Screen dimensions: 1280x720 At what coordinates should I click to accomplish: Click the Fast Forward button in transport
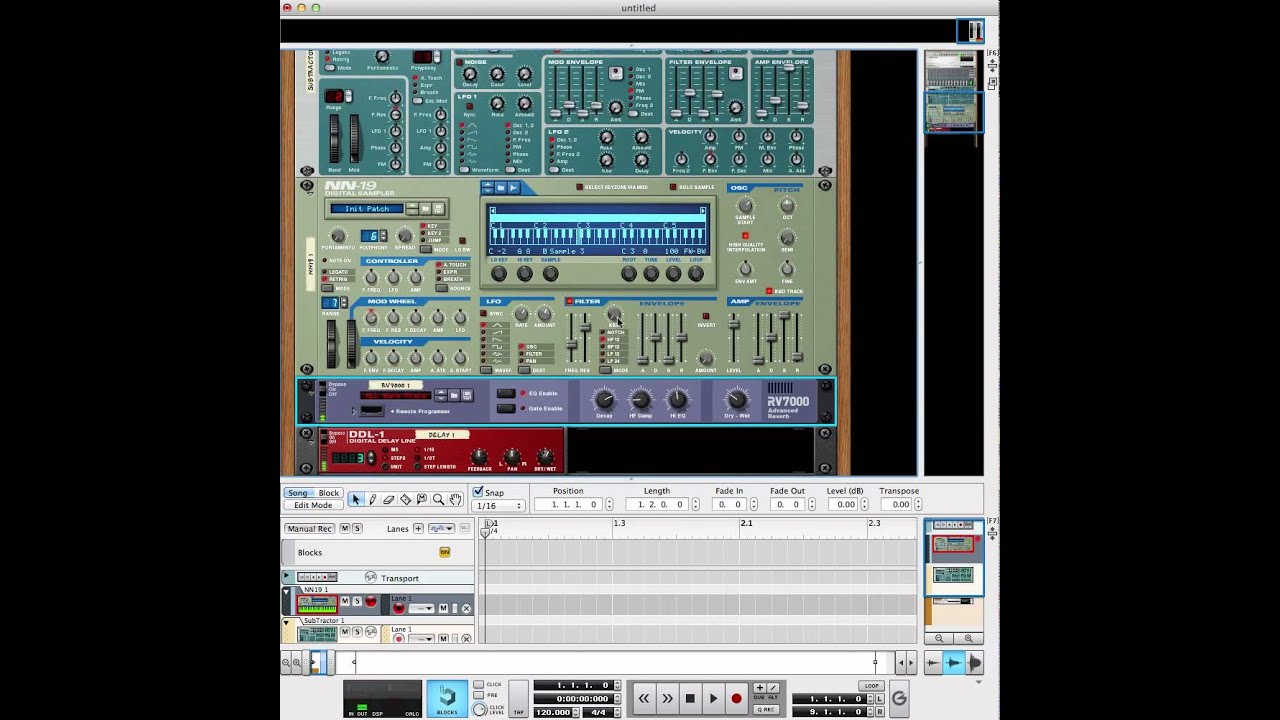[x=667, y=699]
